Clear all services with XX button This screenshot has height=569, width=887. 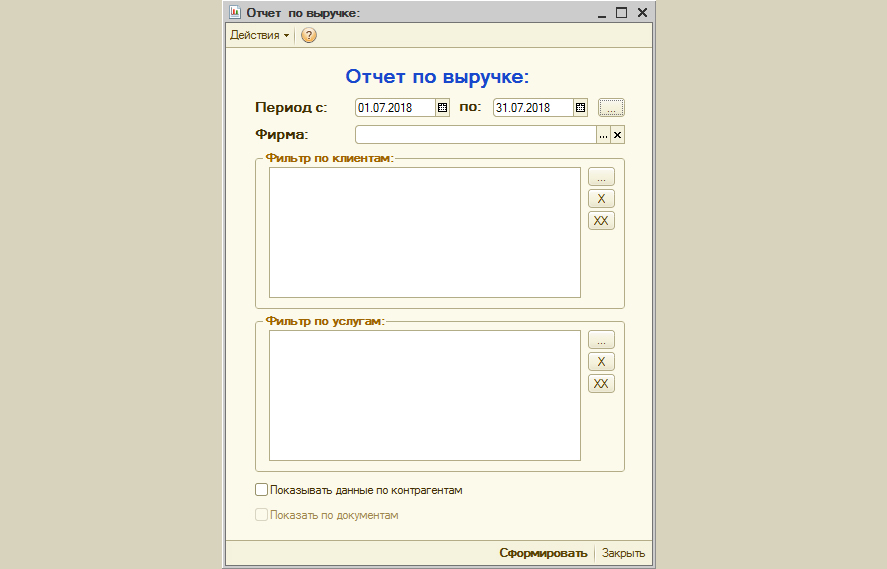(601, 384)
